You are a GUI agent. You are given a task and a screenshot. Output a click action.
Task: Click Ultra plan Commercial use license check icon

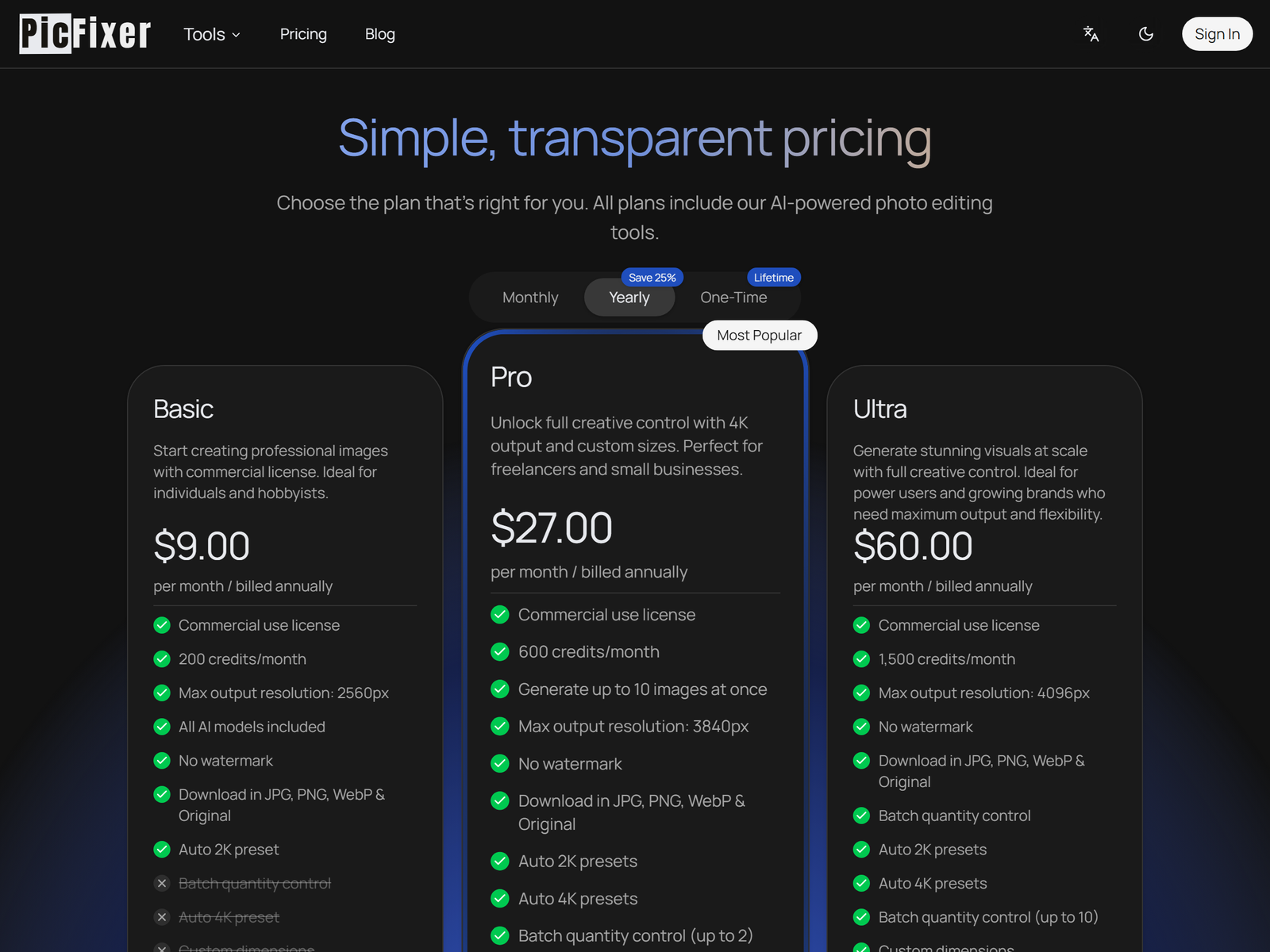pyautogui.click(x=862, y=625)
